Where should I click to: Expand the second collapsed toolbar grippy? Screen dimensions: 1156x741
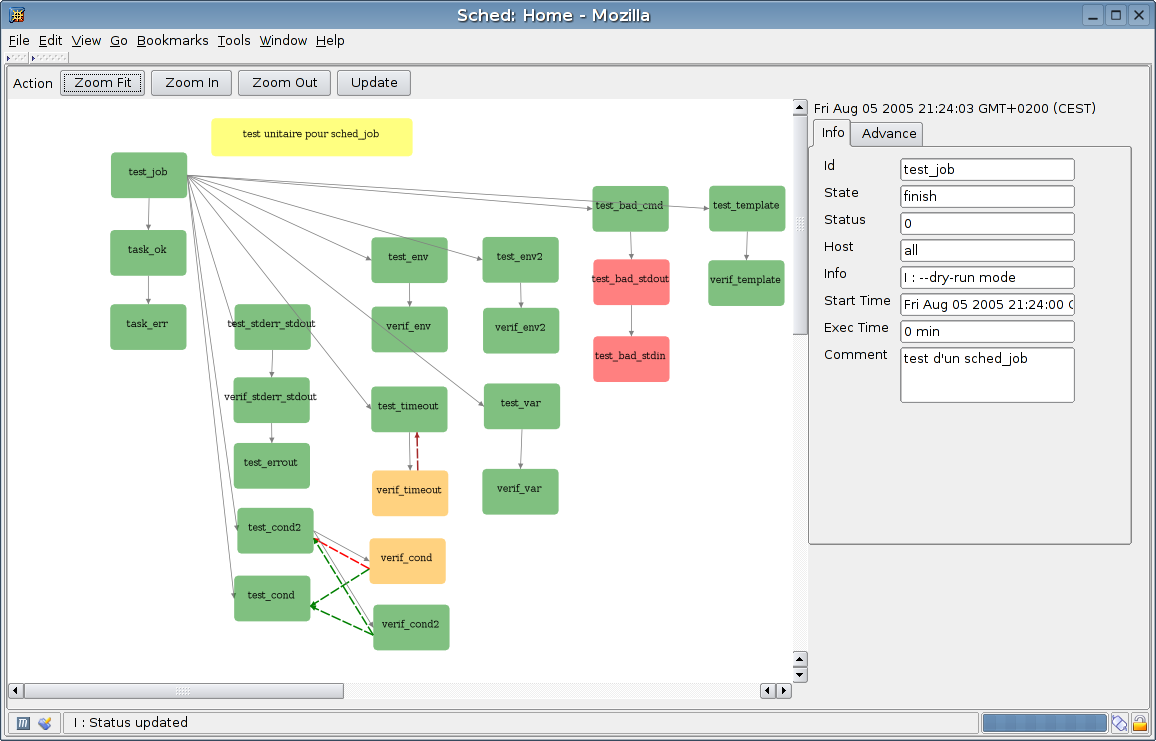pos(52,58)
